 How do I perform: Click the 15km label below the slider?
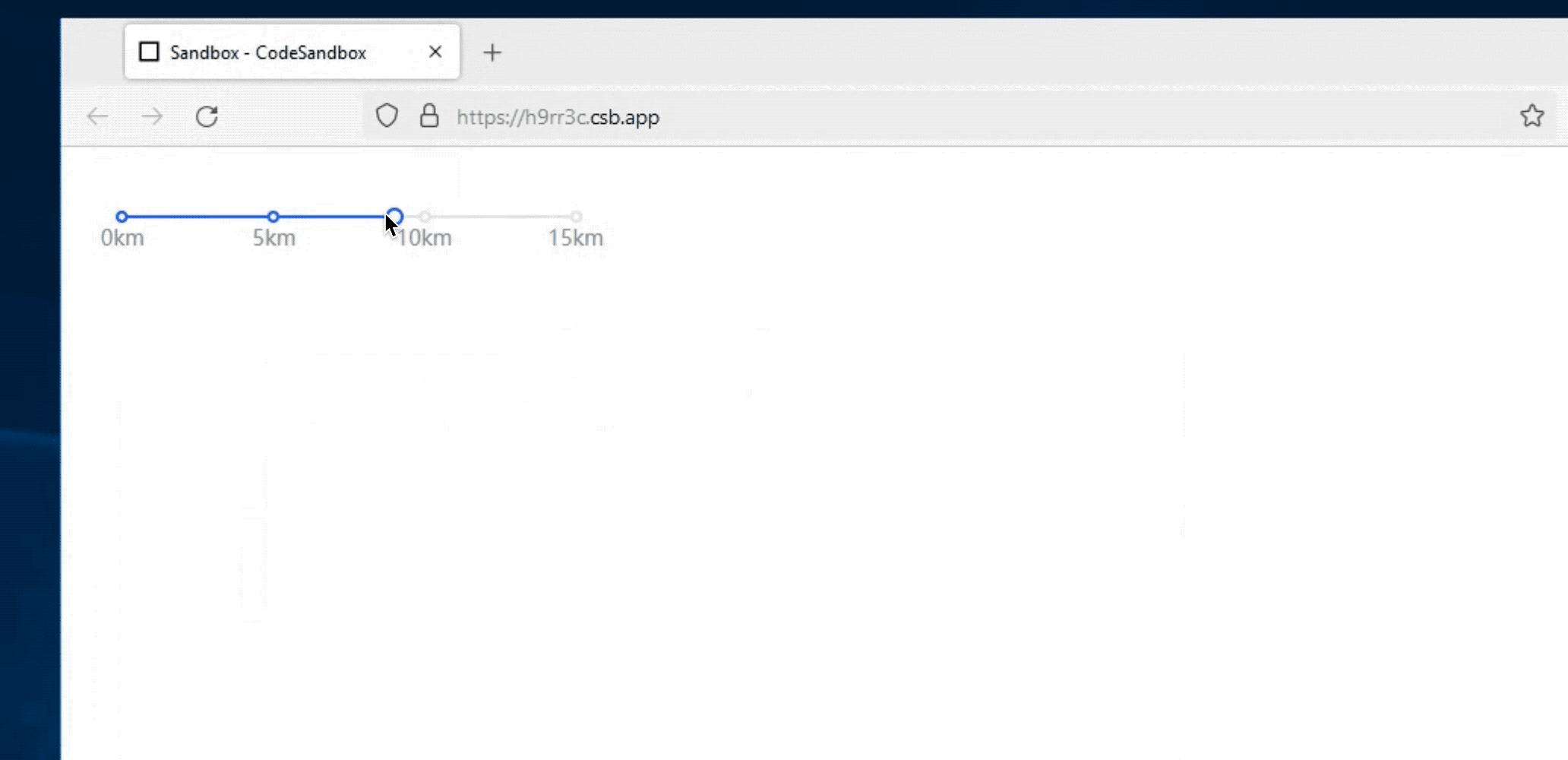575,237
